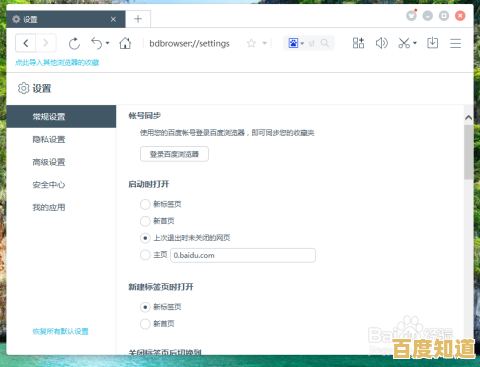Open the Baidu paw search engine selector
Image resolution: width=480 pixels, height=367 pixels.
(x=296, y=43)
